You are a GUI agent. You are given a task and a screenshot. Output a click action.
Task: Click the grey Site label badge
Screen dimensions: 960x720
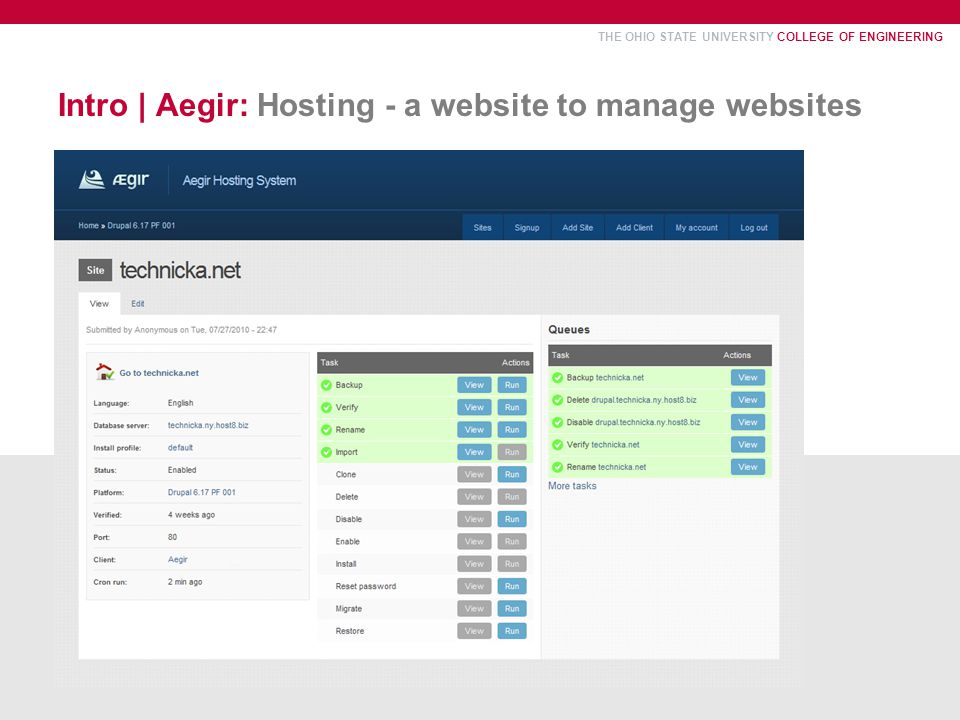click(95, 270)
